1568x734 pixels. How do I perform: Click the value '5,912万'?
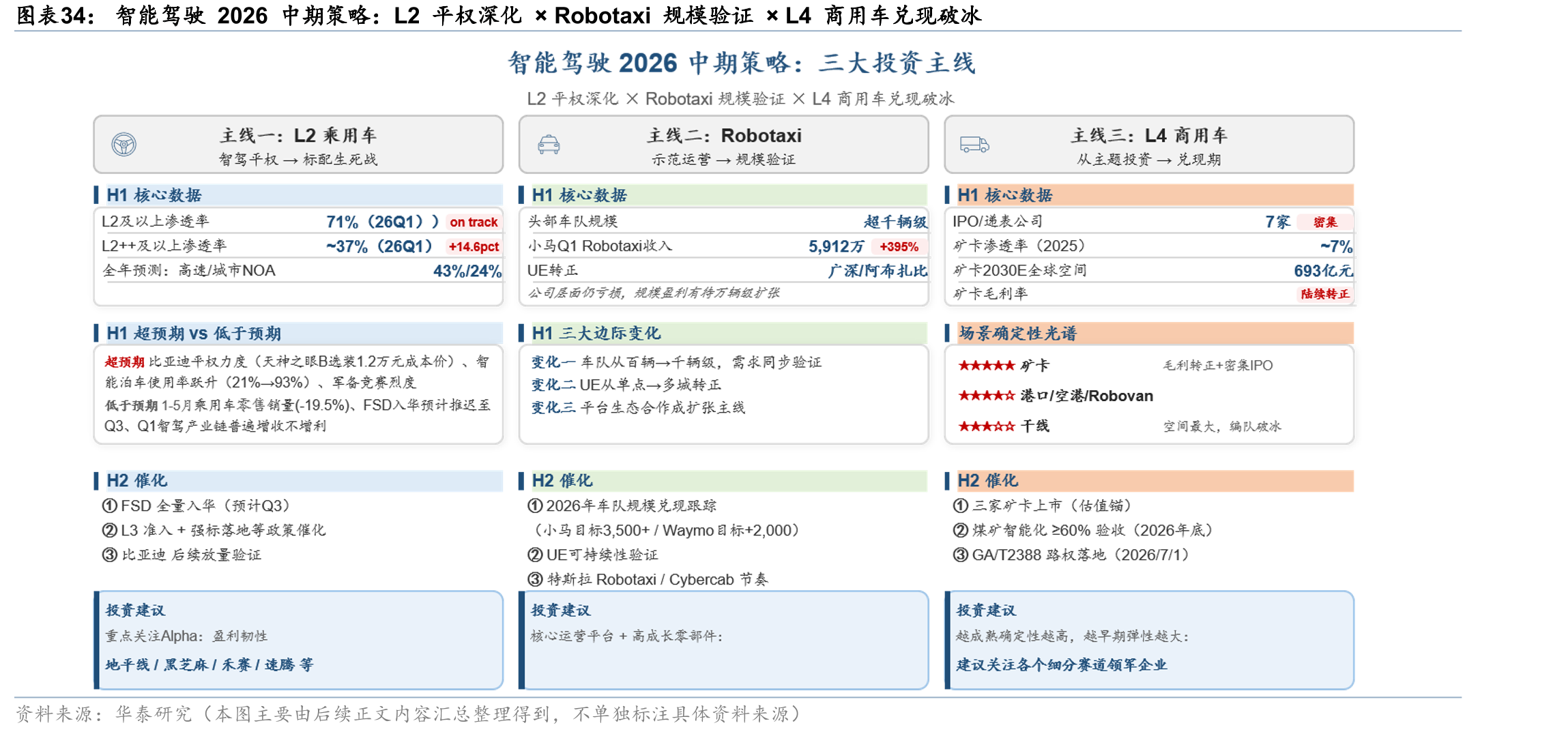[x=836, y=246]
